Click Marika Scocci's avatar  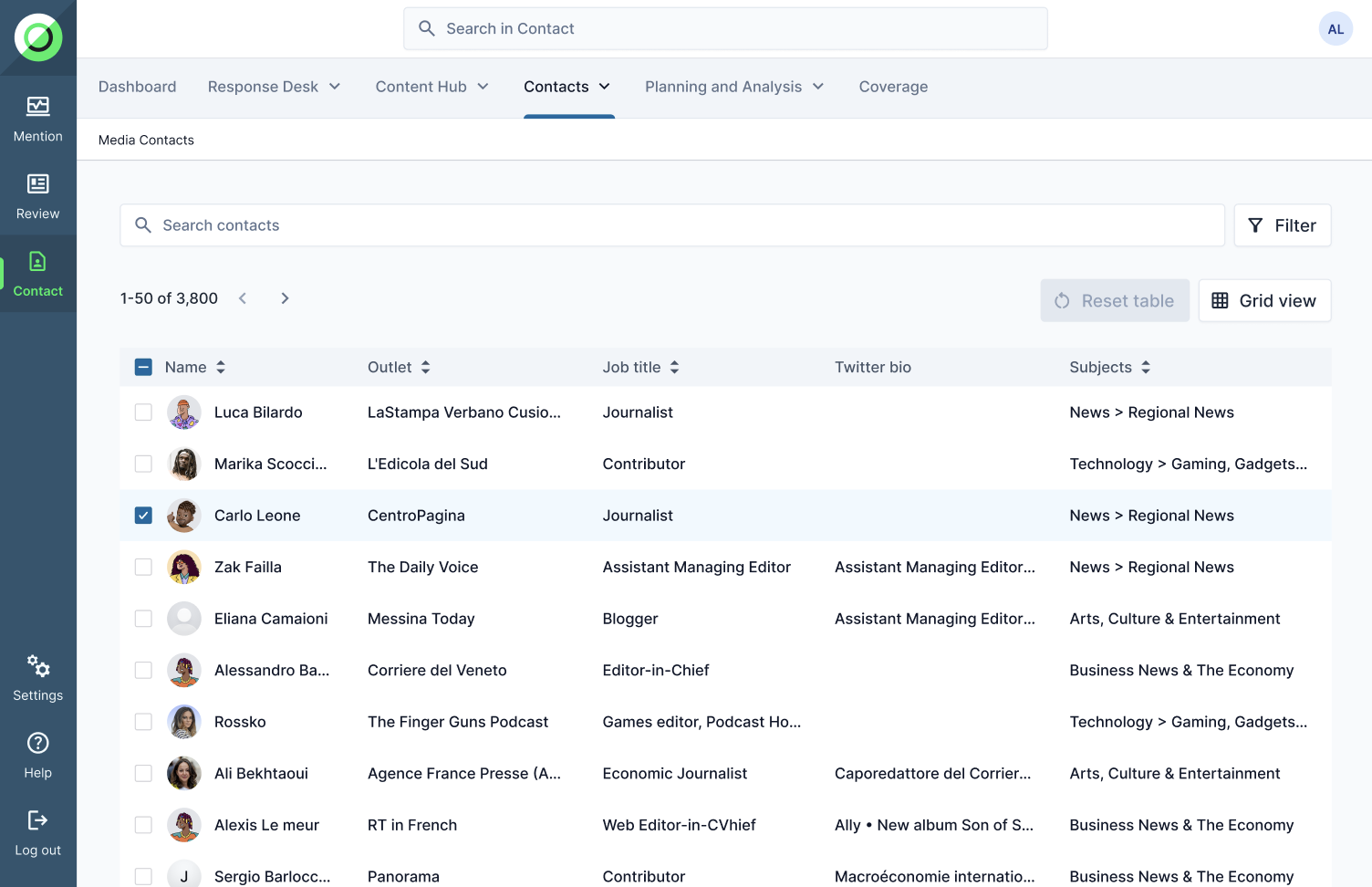pos(184,464)
